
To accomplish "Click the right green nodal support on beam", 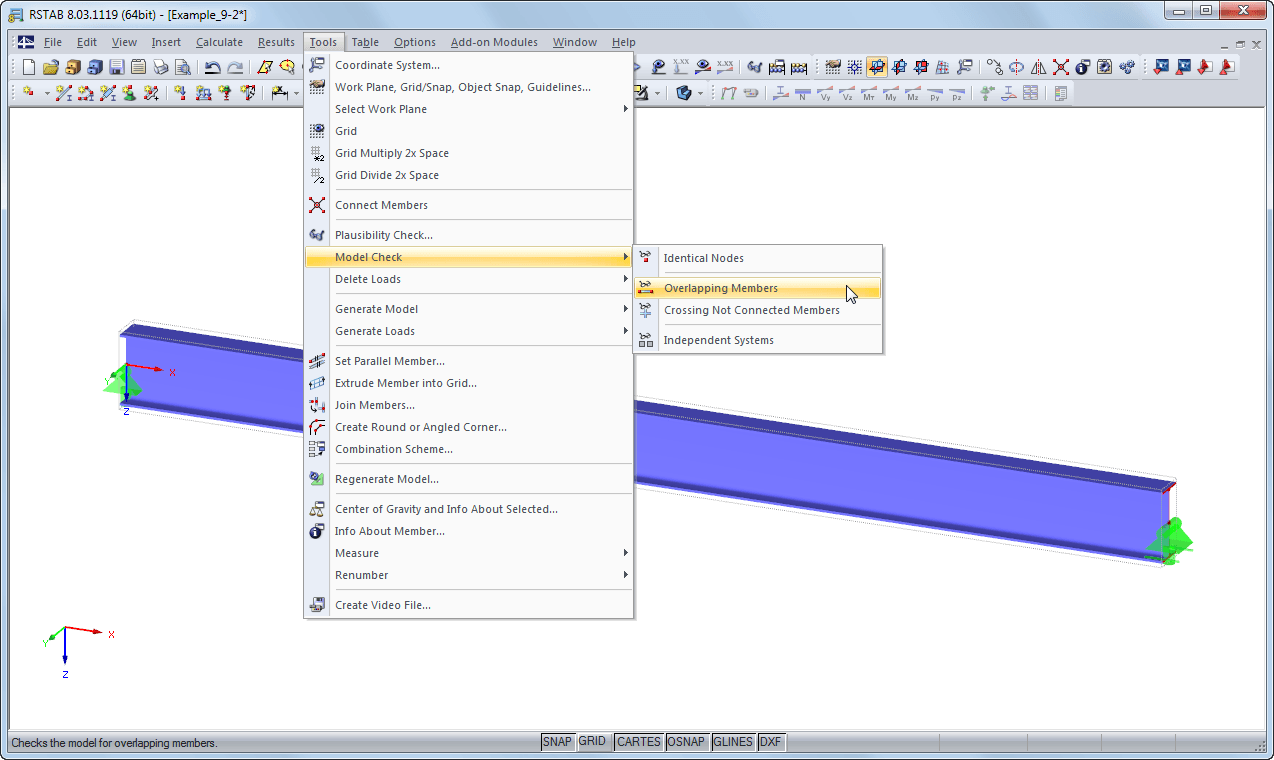I will (x=1170, y=540).
